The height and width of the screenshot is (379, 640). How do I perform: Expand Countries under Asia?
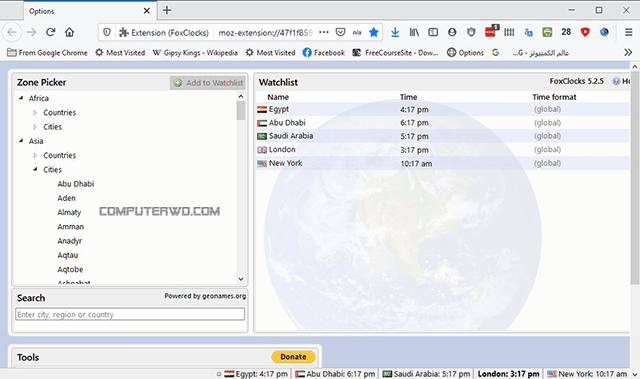(35, 155)
